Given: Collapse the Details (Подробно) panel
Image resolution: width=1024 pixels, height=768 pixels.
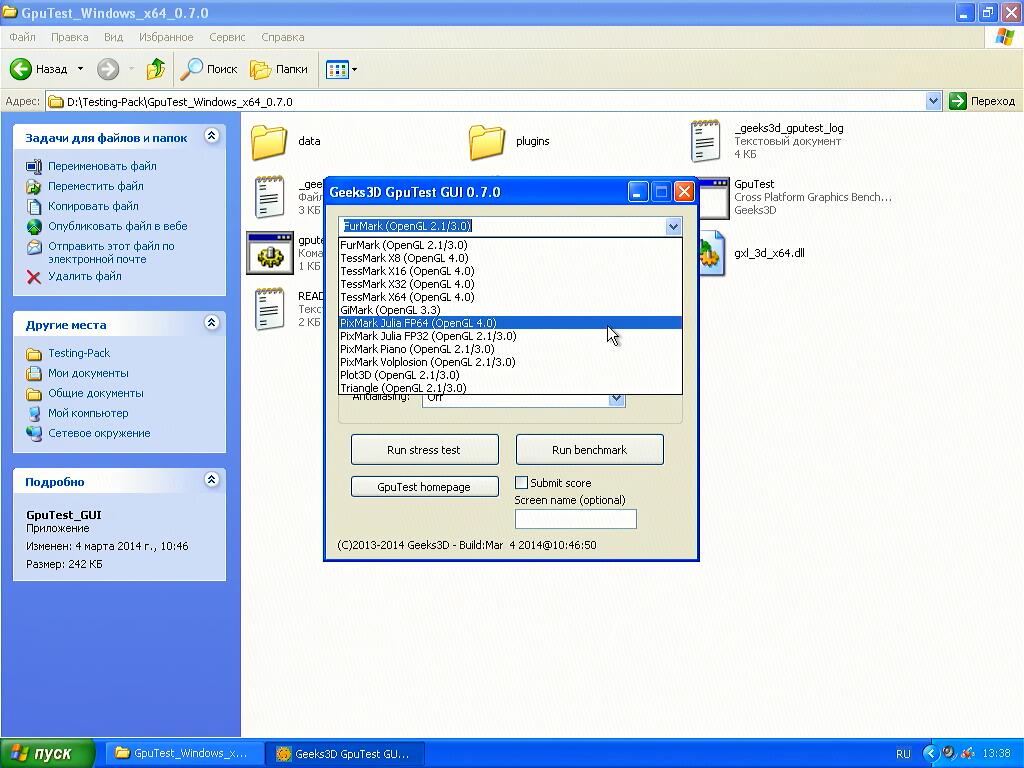Looking at the screenshot, I should click(x=211, y=480).
